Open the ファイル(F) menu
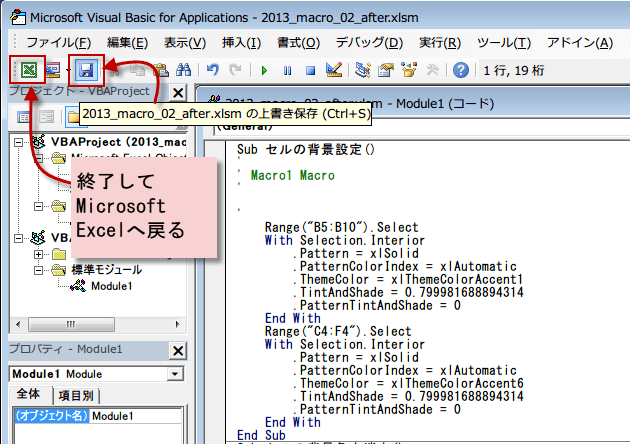The image size is (630, 444). [x=59, y=43]
